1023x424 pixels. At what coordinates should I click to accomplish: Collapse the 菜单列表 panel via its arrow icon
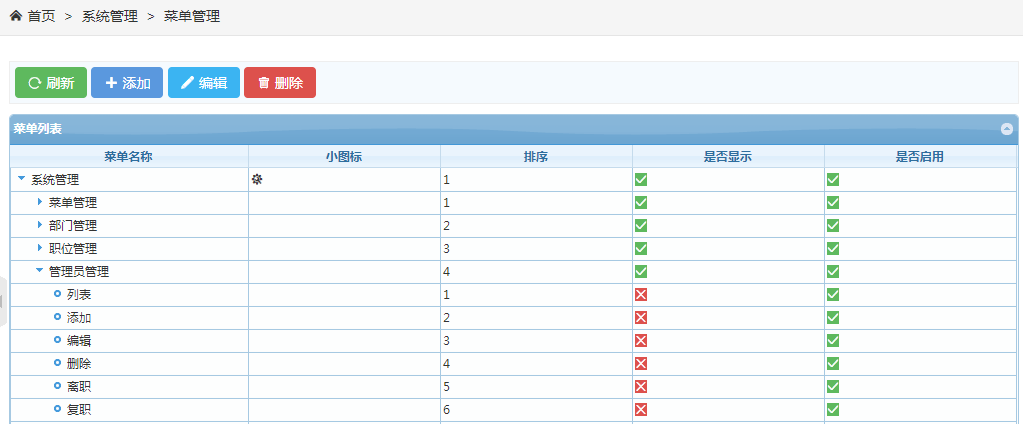pos(1007,129)
